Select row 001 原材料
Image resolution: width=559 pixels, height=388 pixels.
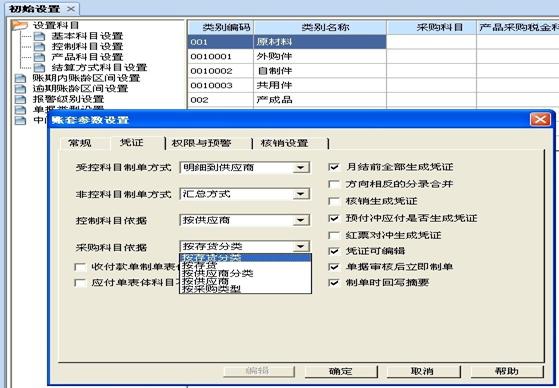[x=287, y=42]
